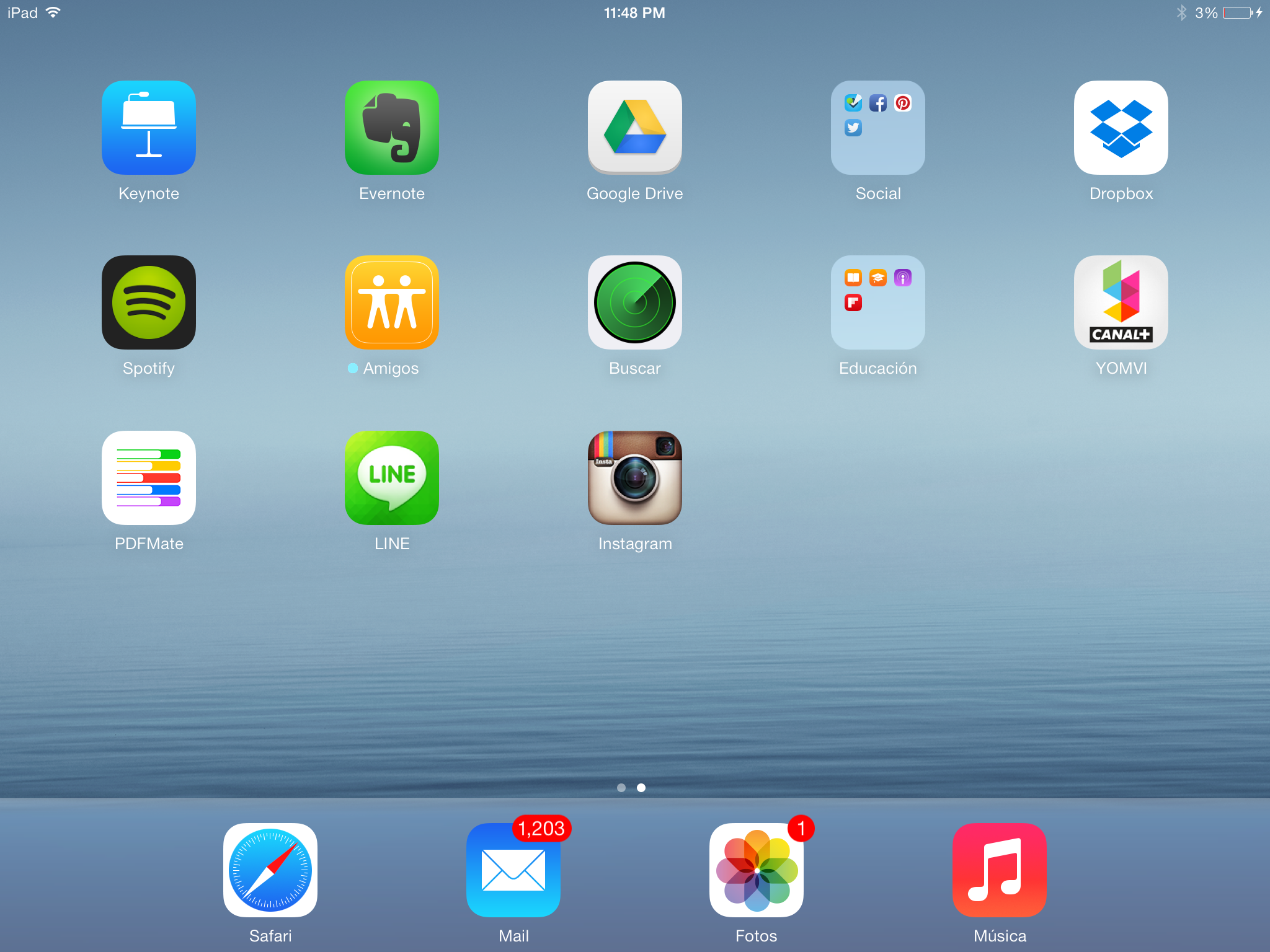Tap the "Educación" folder label
This screenshot has height=952, width=1270.
pyautogui.click(x=878, y=368)
